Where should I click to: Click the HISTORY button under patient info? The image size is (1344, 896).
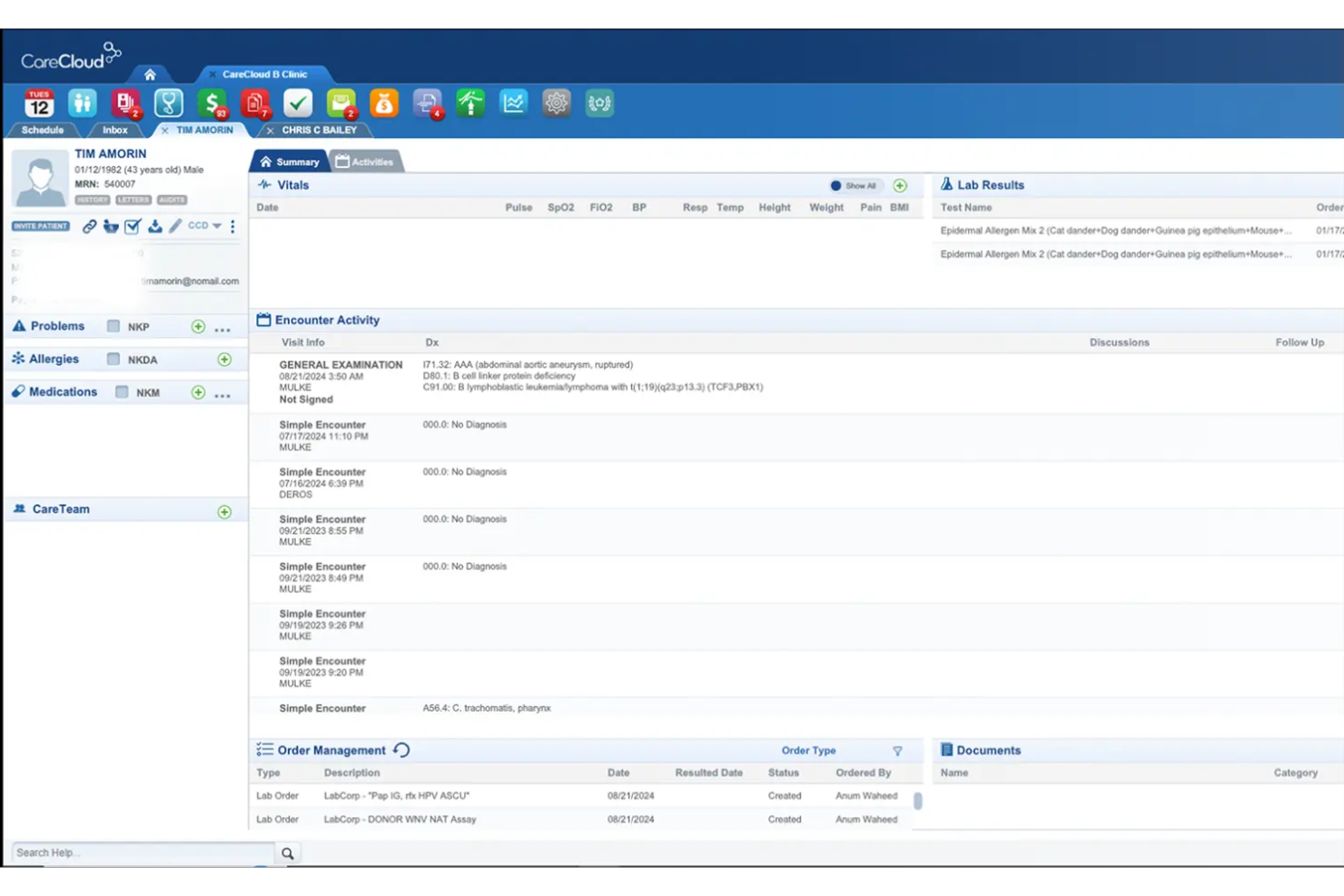92,200
